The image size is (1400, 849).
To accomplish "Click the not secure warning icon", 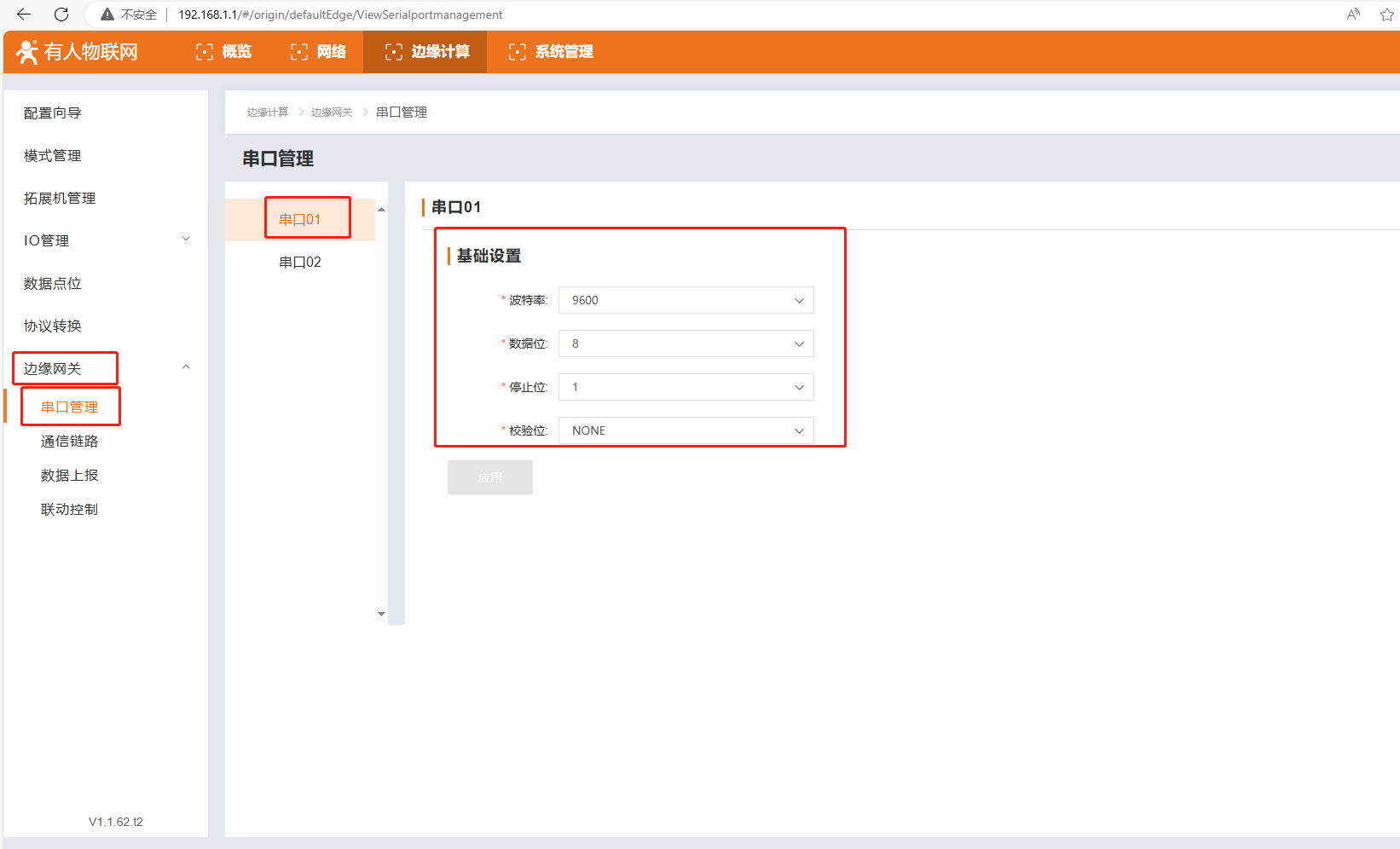I will (x=107, y=14).
